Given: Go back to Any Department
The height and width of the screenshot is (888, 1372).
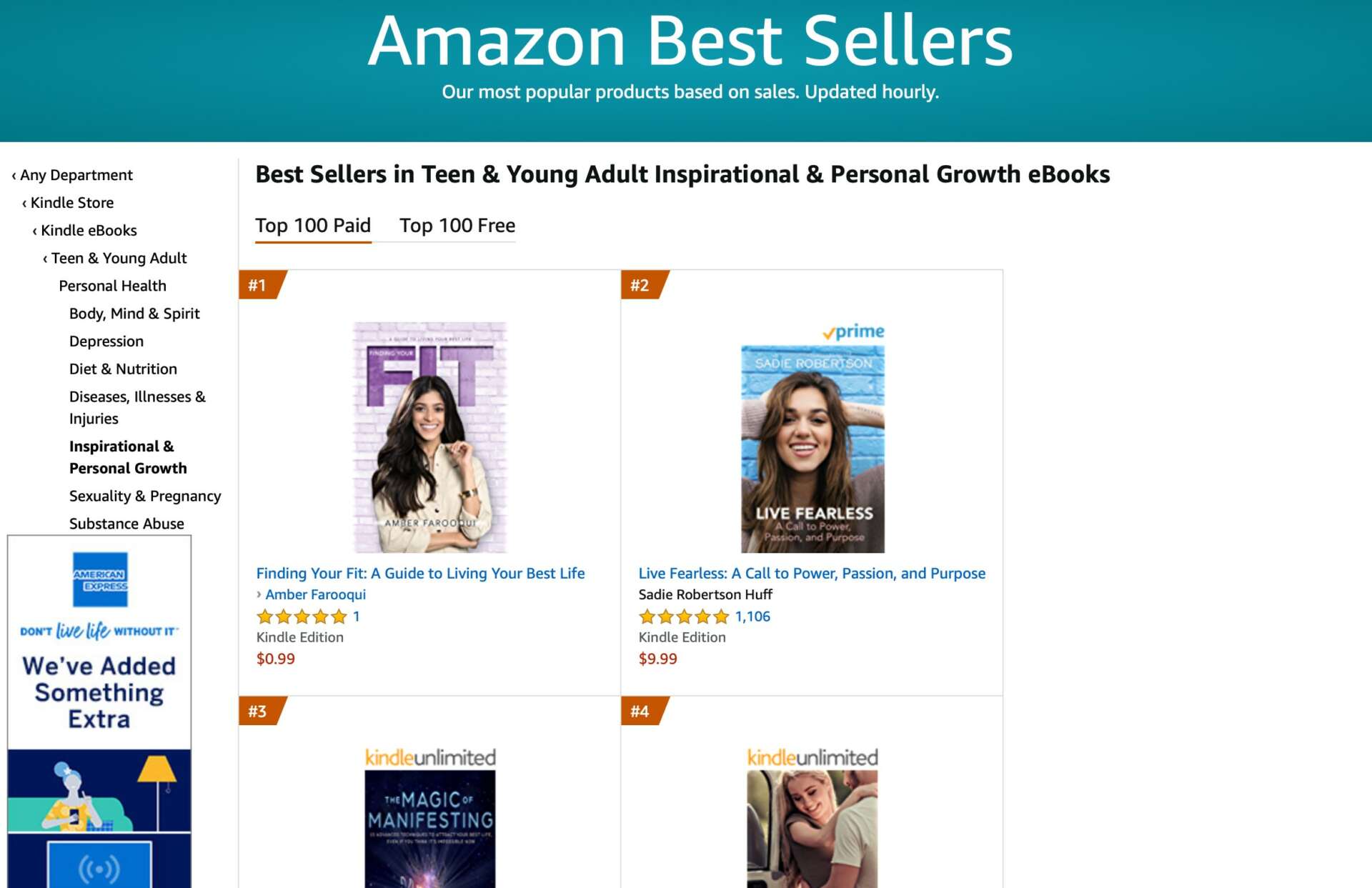Looking at the screenshot, I should (x=76, y=175).
